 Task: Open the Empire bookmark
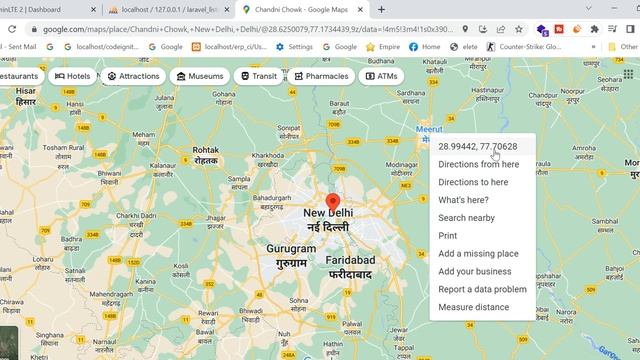(x=383, y=47)
